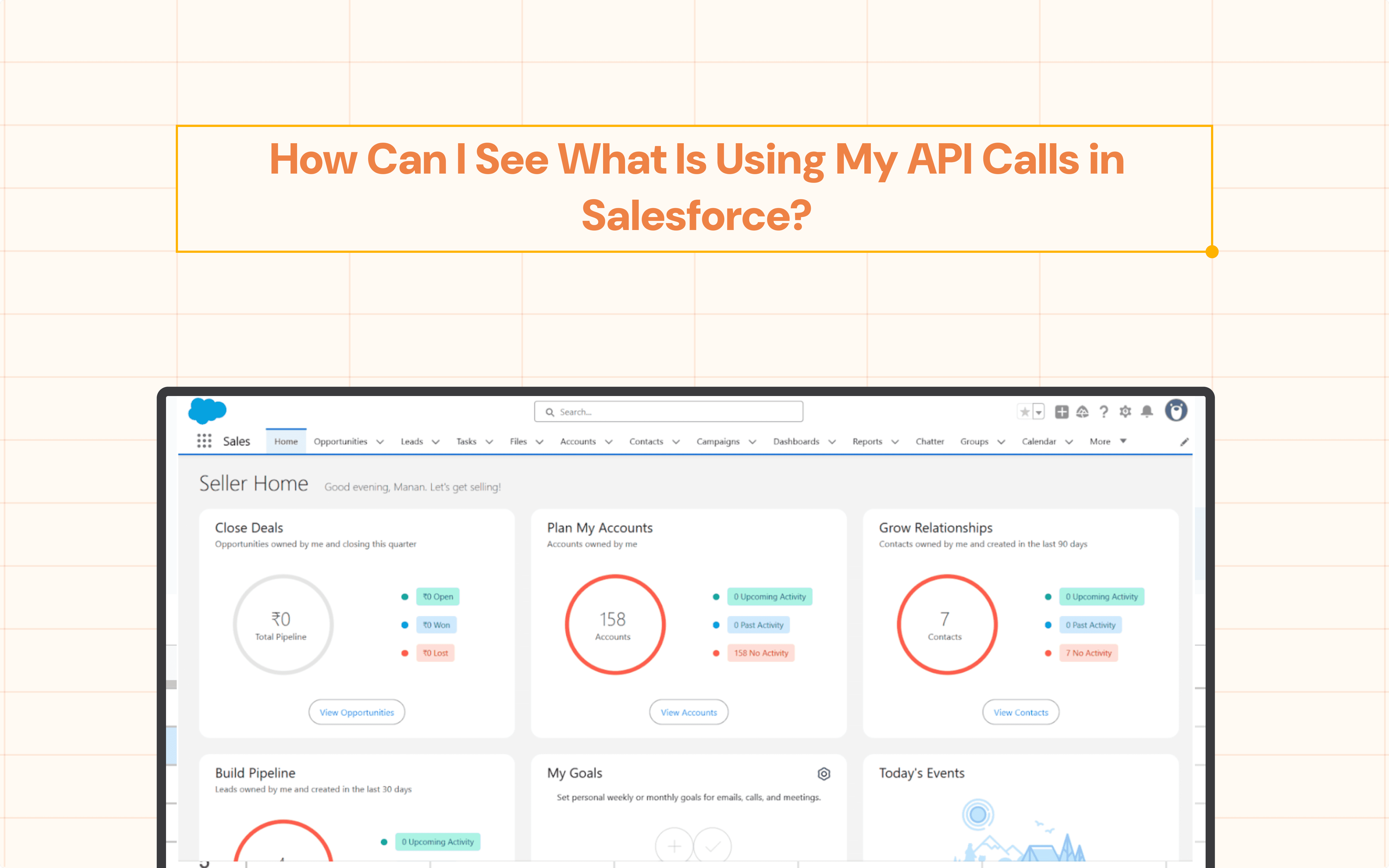Expand the Tasks tab chevron
The width and height of the screenshot is (1389, 868).
click(489, 442)
